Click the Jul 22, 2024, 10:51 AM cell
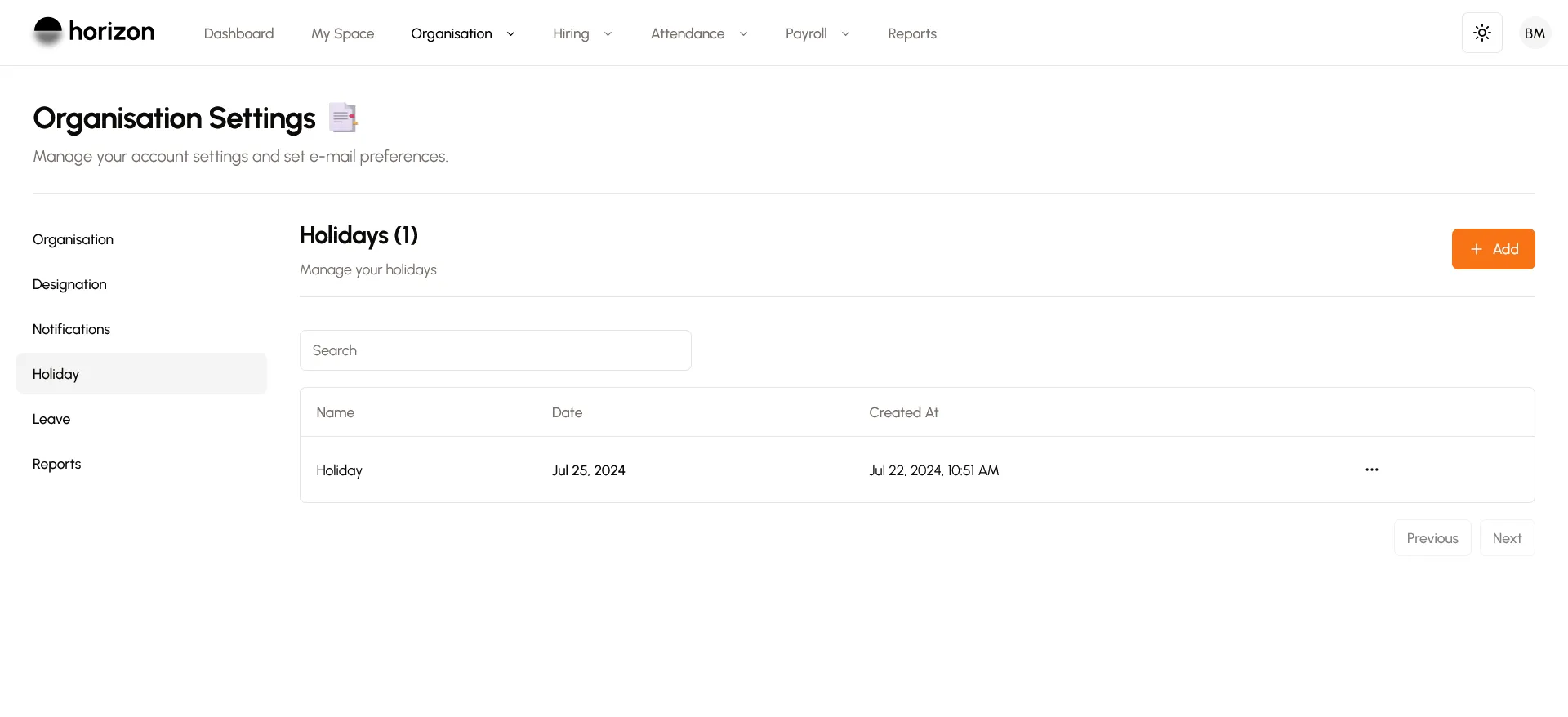 (x=933, y=470)
